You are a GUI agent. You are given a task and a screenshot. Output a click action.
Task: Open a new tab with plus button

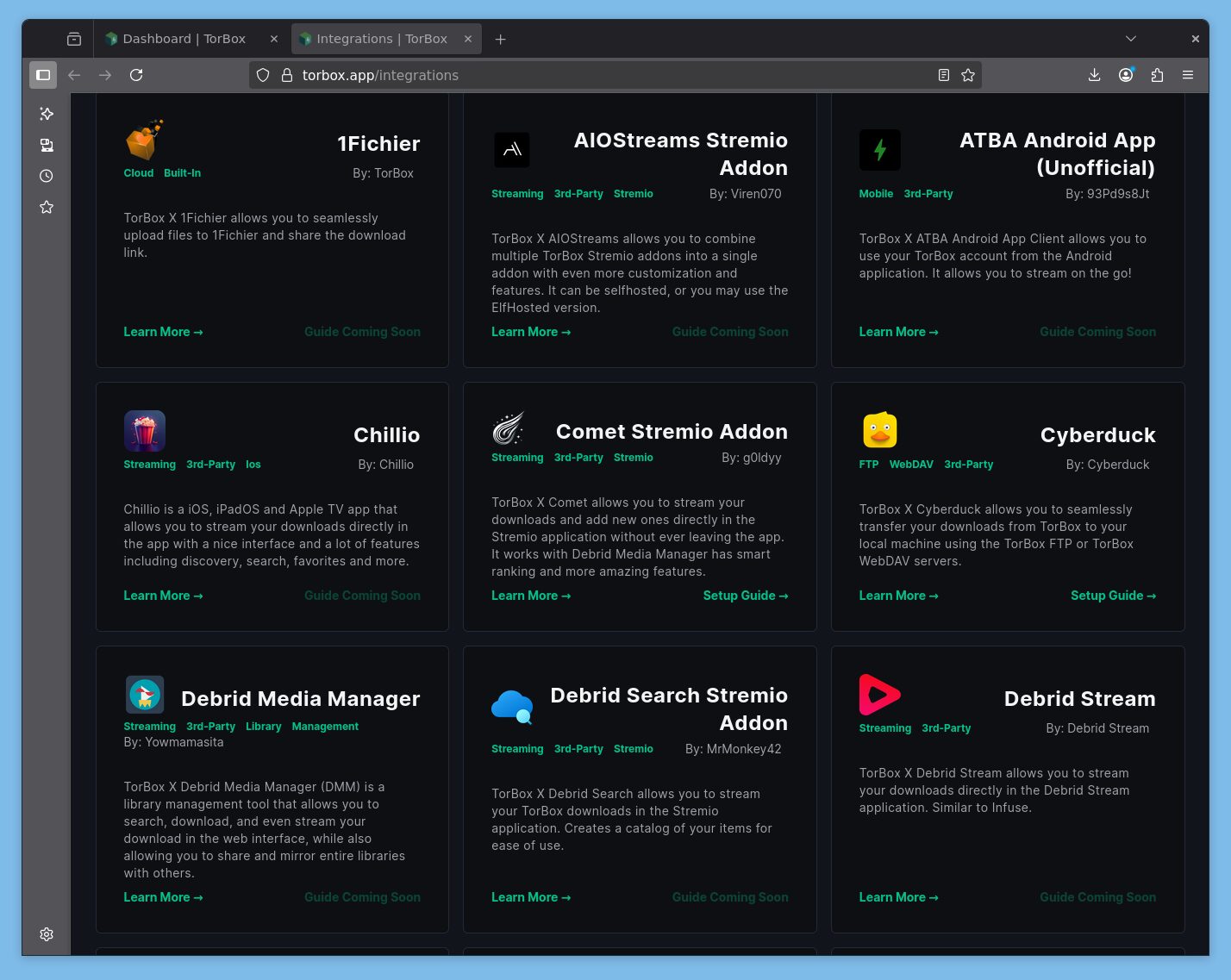coord(500,39)
